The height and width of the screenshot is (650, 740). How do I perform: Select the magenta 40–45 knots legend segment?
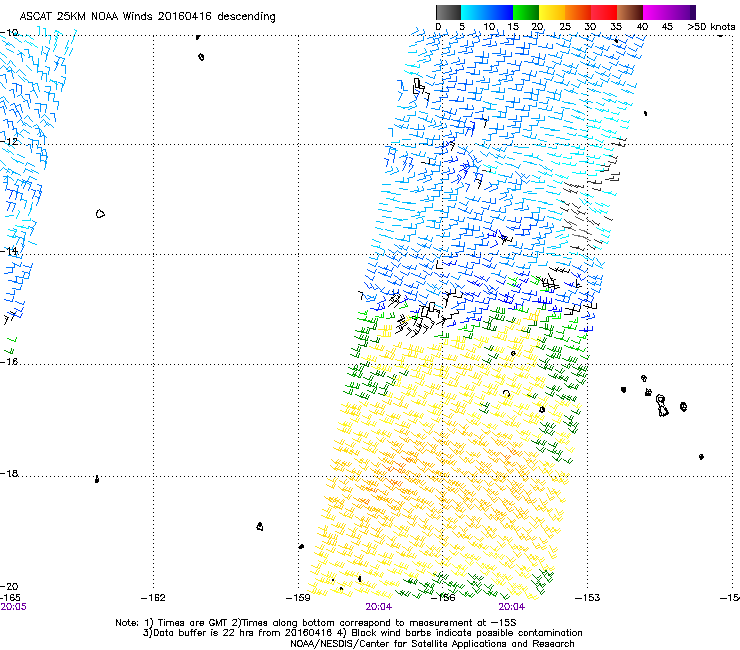tap(656, 12)
